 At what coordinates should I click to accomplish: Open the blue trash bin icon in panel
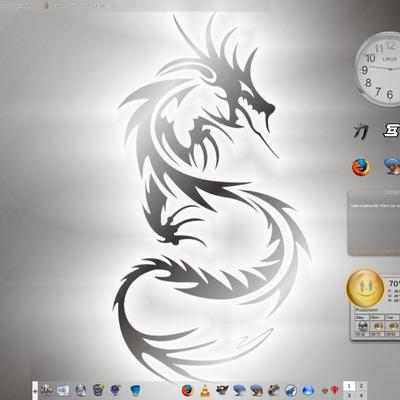pos(135,390)
